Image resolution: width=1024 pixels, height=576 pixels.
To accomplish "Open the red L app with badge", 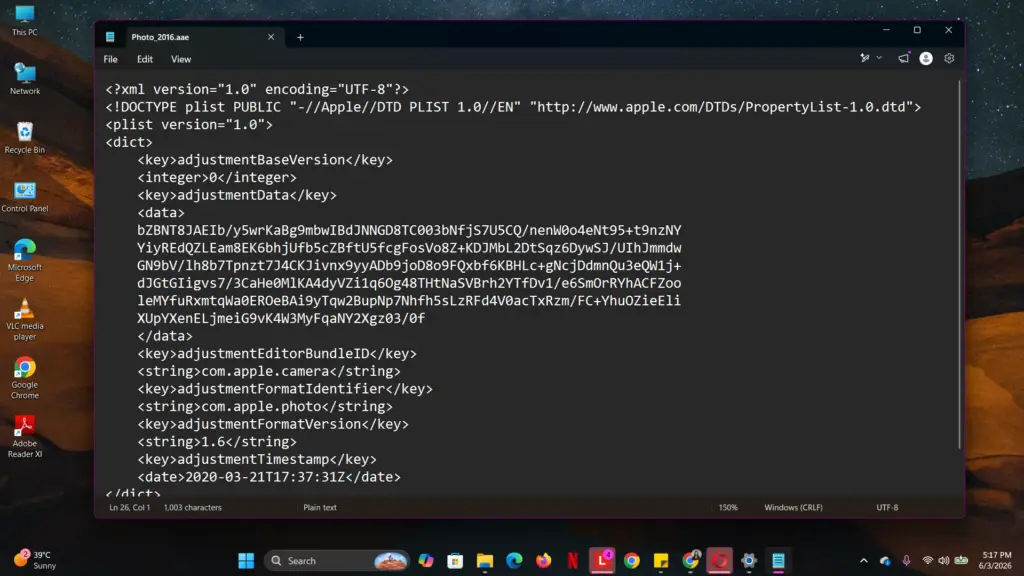I will [602, 560].
